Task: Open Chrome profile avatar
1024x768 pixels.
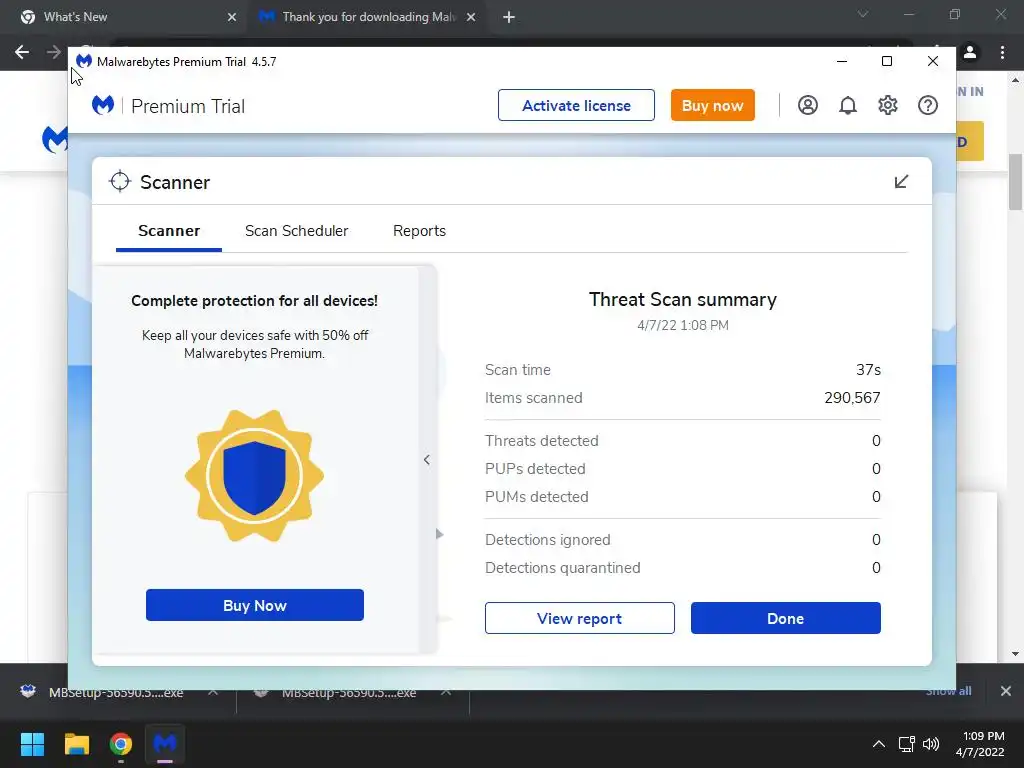Action: (970, 52)
